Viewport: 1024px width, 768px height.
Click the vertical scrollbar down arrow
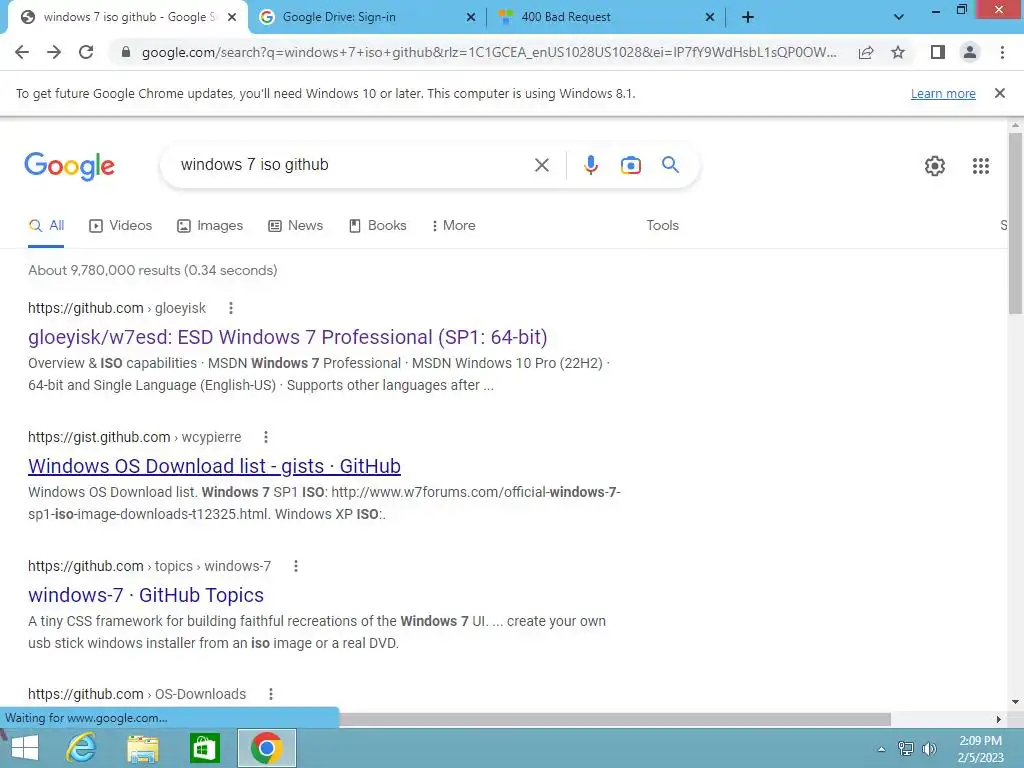pyautogui.click(x=1015, y=703)
